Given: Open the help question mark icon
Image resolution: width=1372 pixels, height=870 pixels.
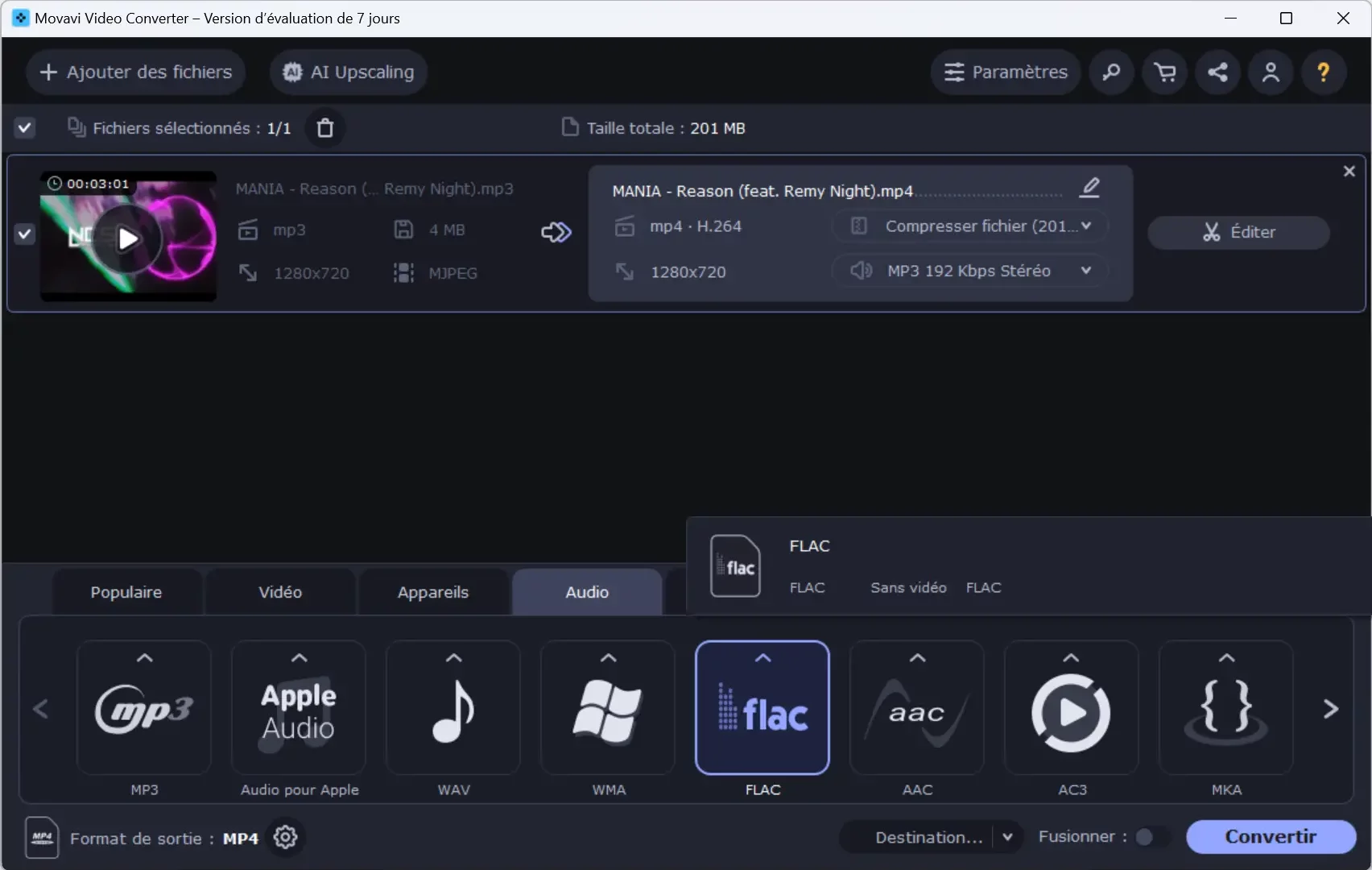Looking at the screenshot, I should coord(1323,72).
